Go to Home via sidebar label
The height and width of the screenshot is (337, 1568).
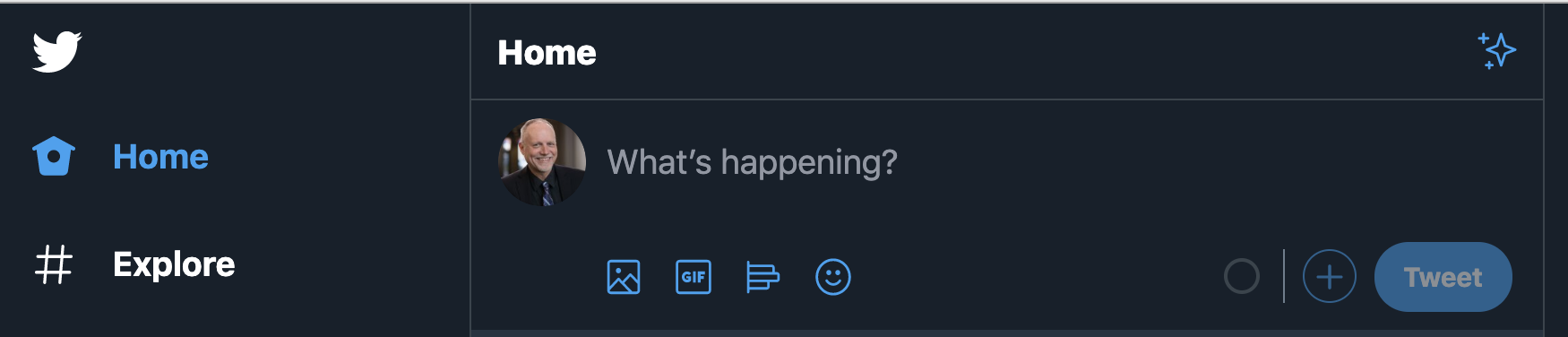click(x=160, y=157)
